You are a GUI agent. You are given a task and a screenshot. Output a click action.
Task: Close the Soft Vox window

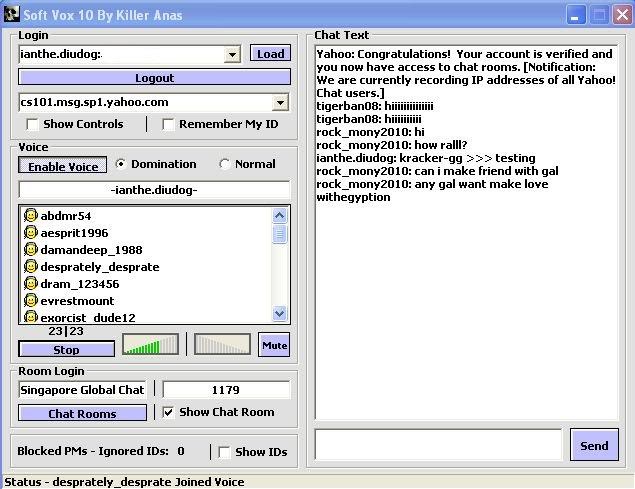(622, 15)
